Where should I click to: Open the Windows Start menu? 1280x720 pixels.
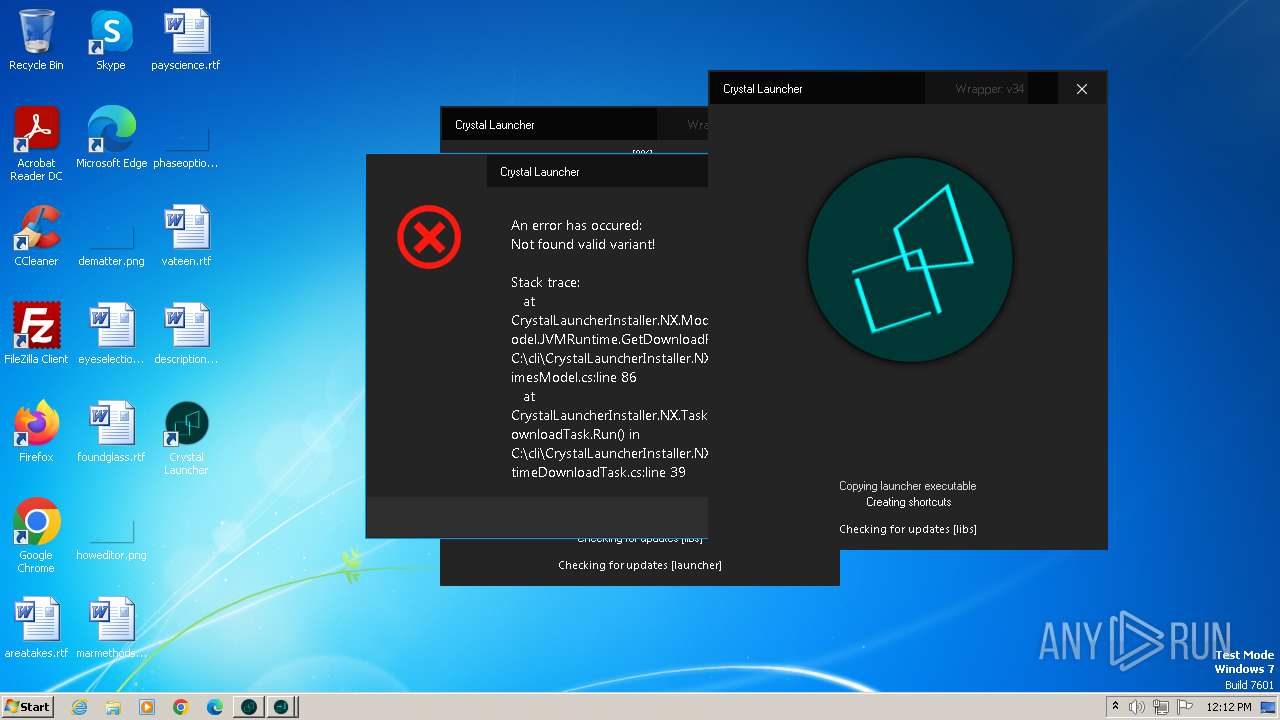coord(27,706)
